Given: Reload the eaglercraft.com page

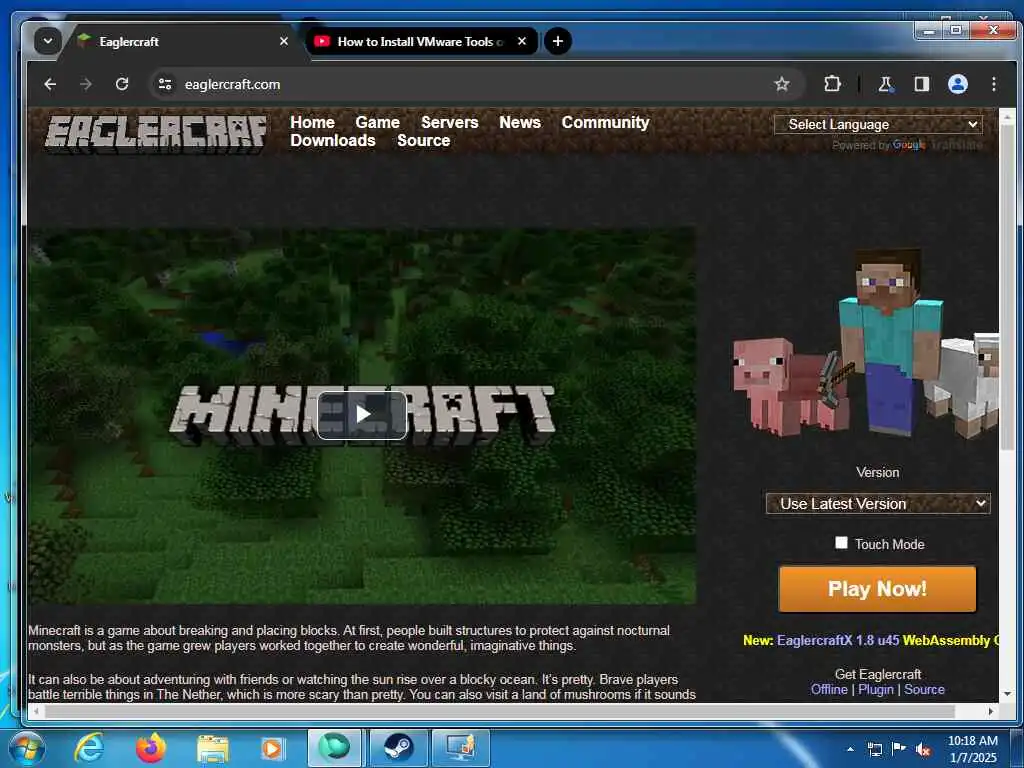Looking at the screenshot, I should pos(121,84).
